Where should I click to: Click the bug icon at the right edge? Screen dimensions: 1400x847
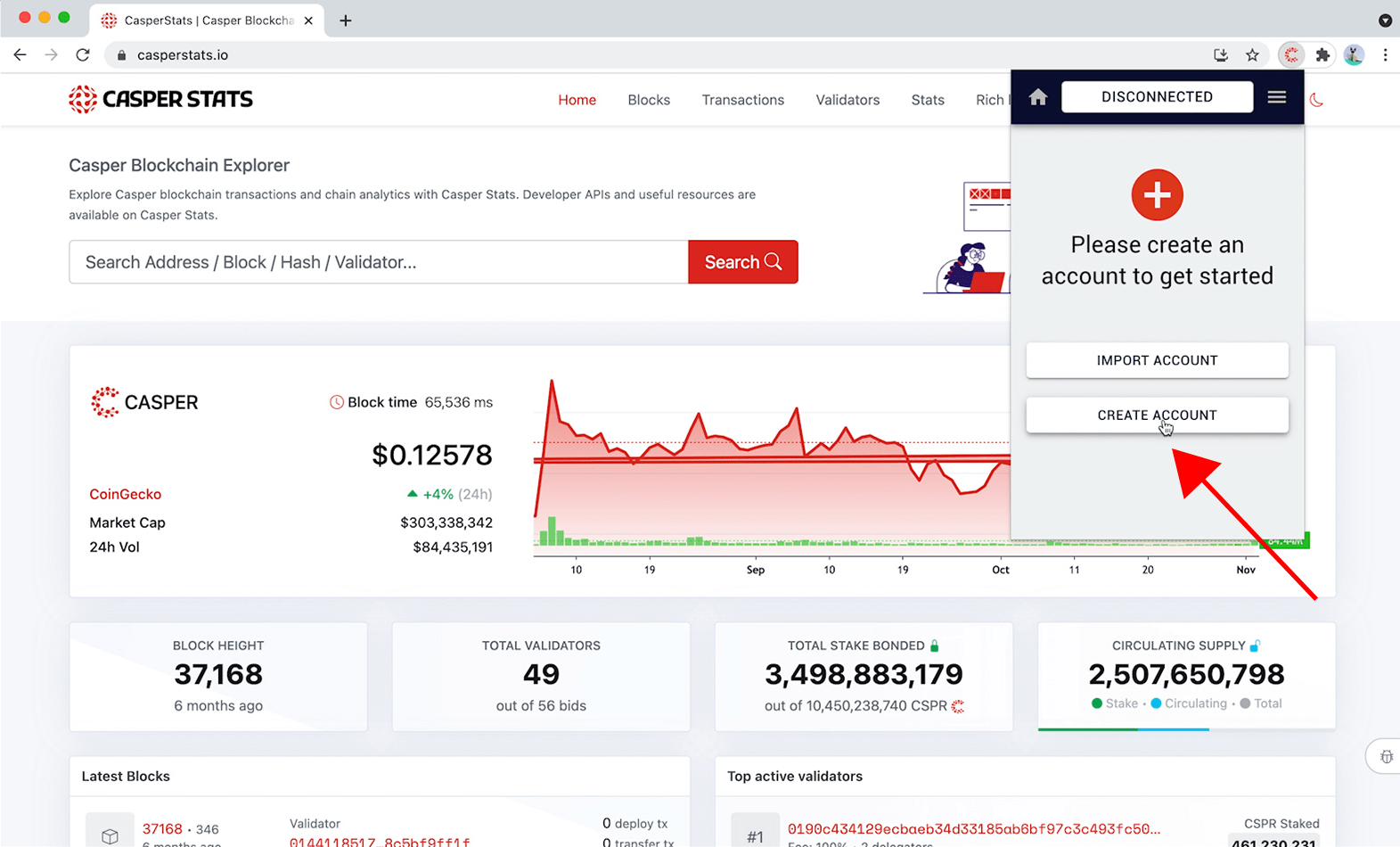(1387, 757)
